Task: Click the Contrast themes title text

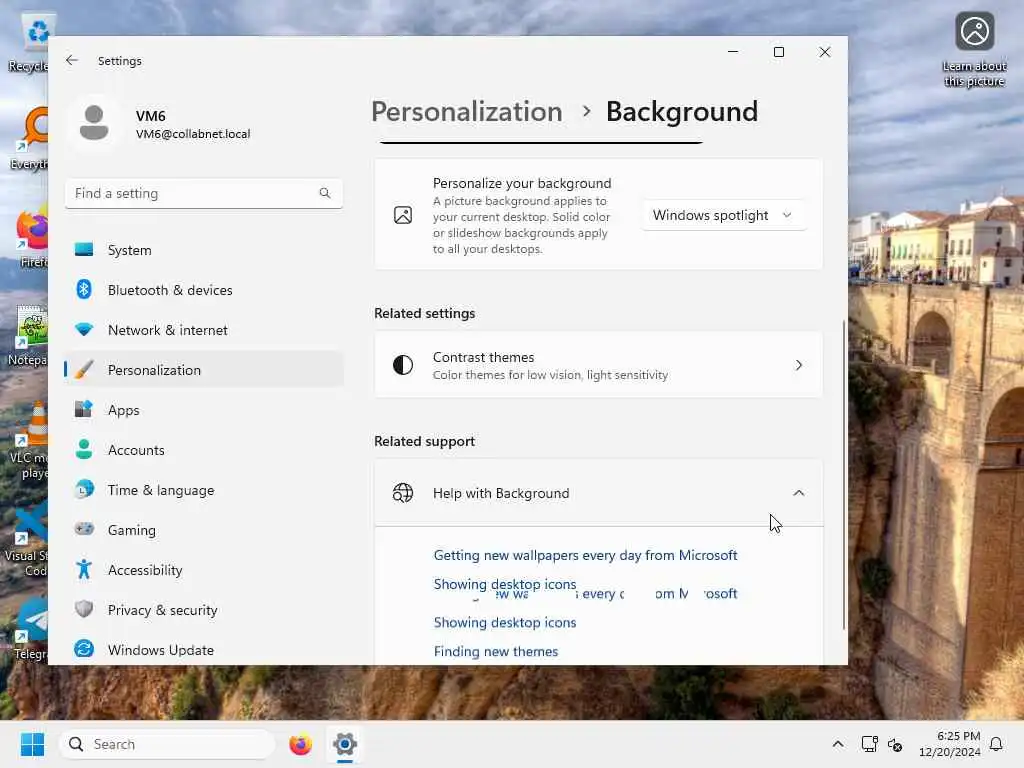Action: (x=483, y=357)
